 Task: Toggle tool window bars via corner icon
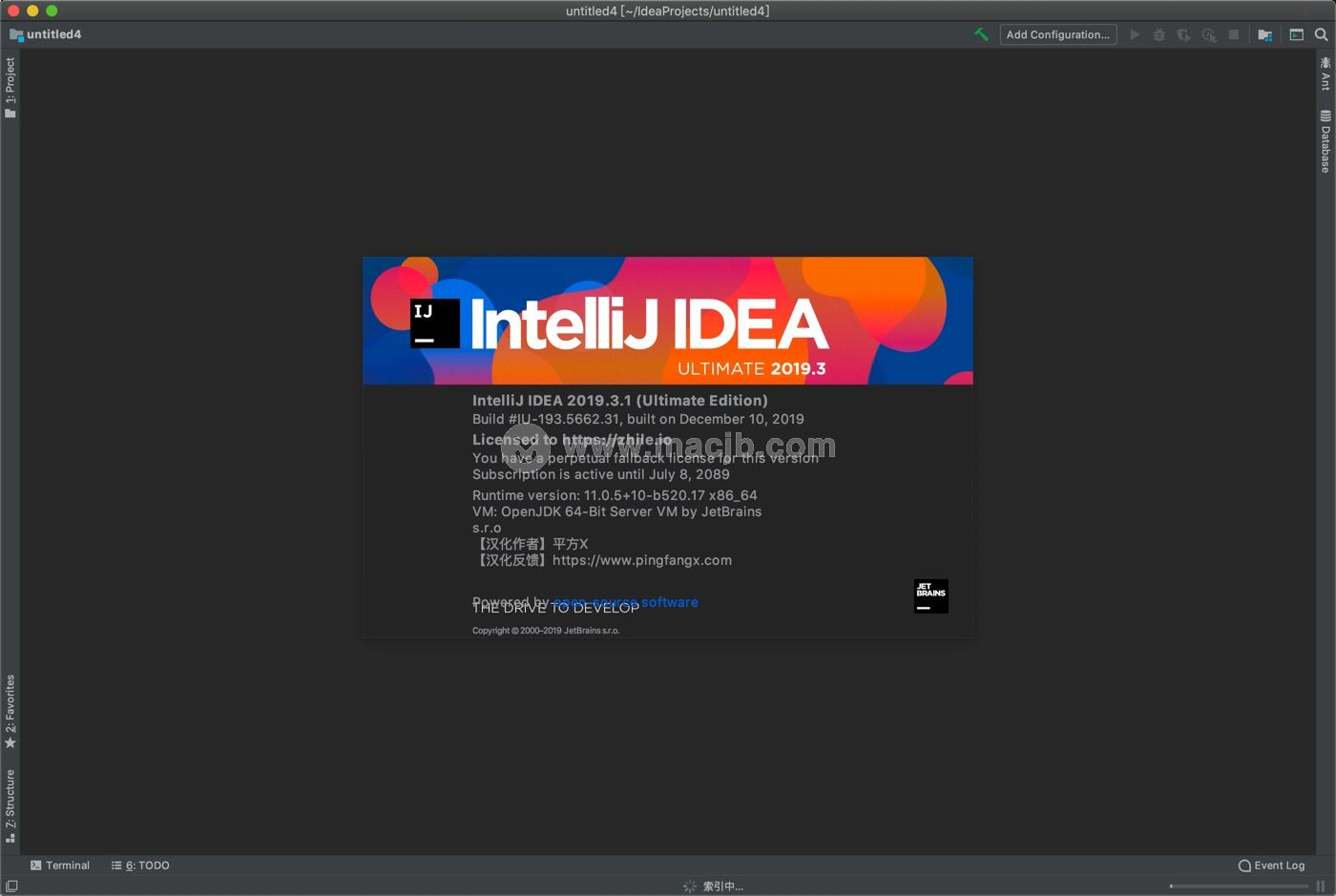[x=11, y=886]
